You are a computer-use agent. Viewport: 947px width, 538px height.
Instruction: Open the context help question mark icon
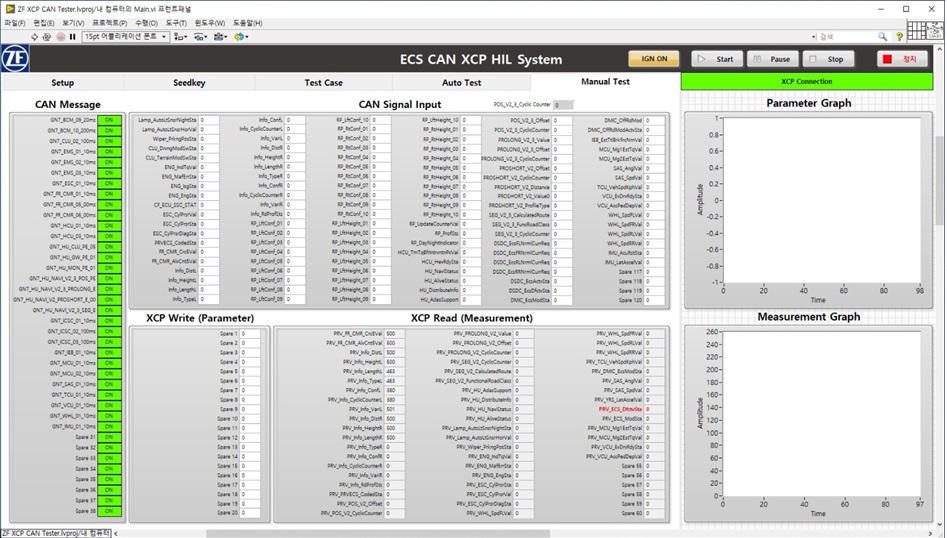tap(899, 36)
